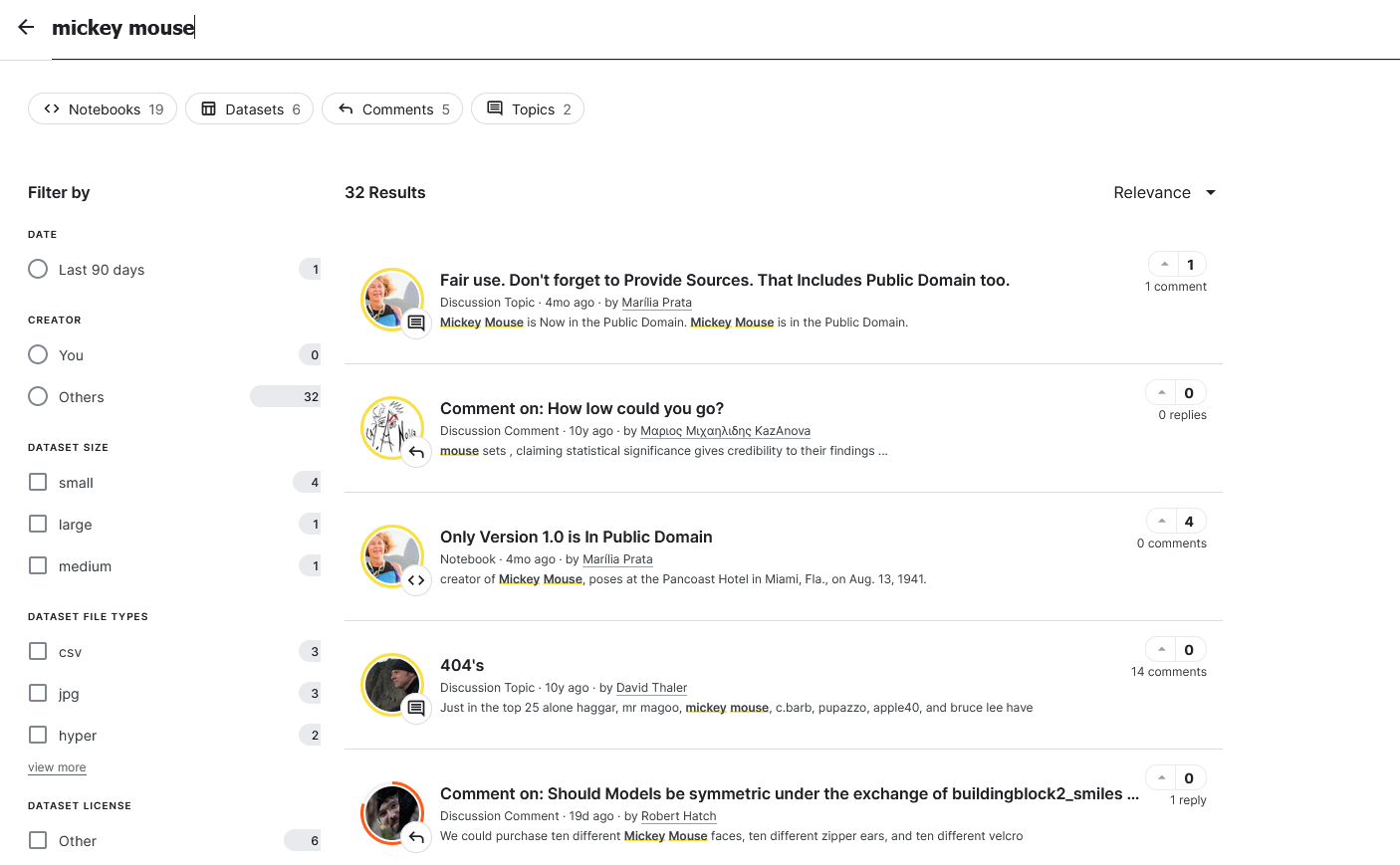Filter results to Topics
Viewport: 1400px width, 865px height.
click(x=528, y=109)
